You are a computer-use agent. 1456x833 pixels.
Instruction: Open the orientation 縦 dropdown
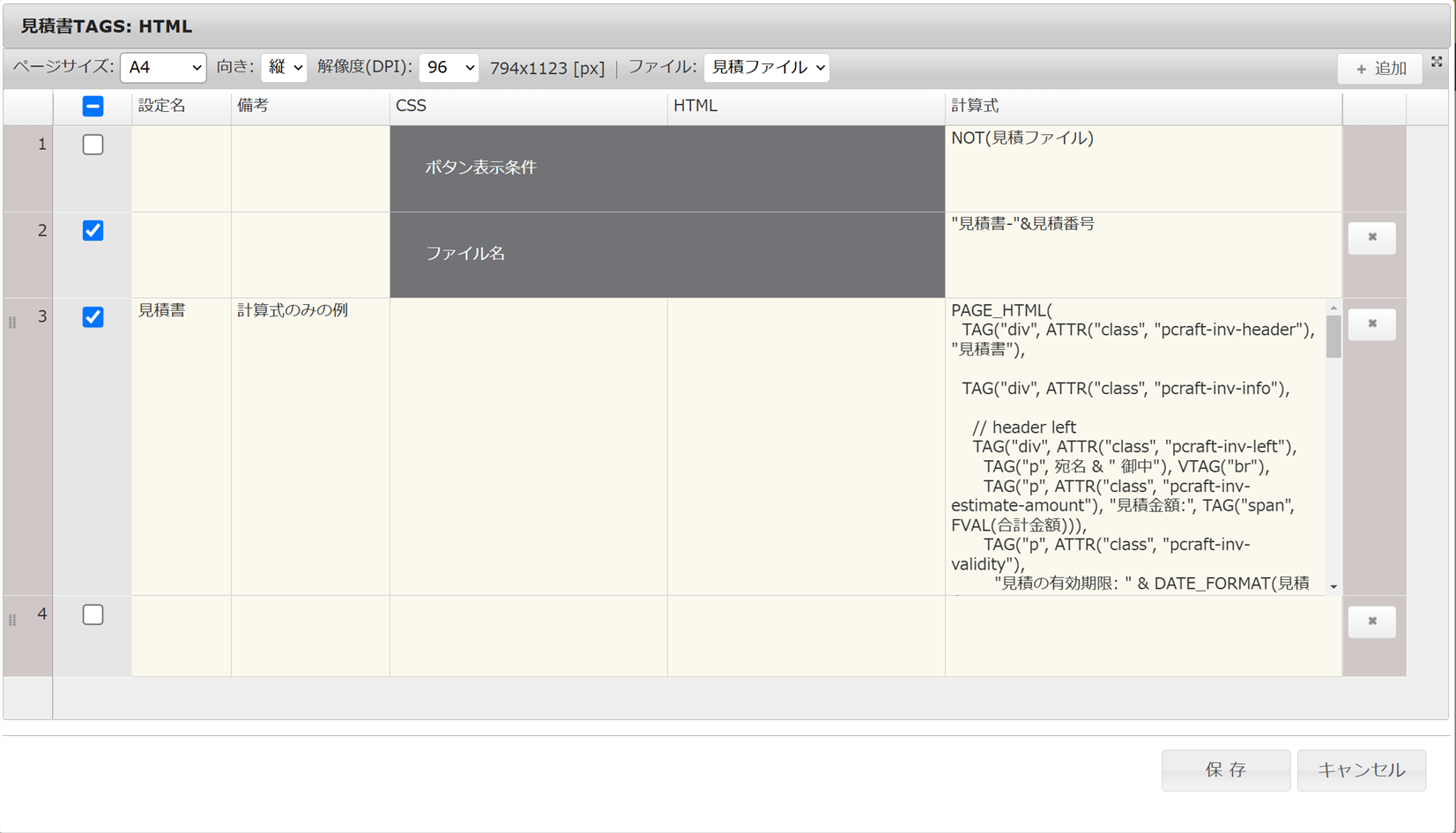284,67
